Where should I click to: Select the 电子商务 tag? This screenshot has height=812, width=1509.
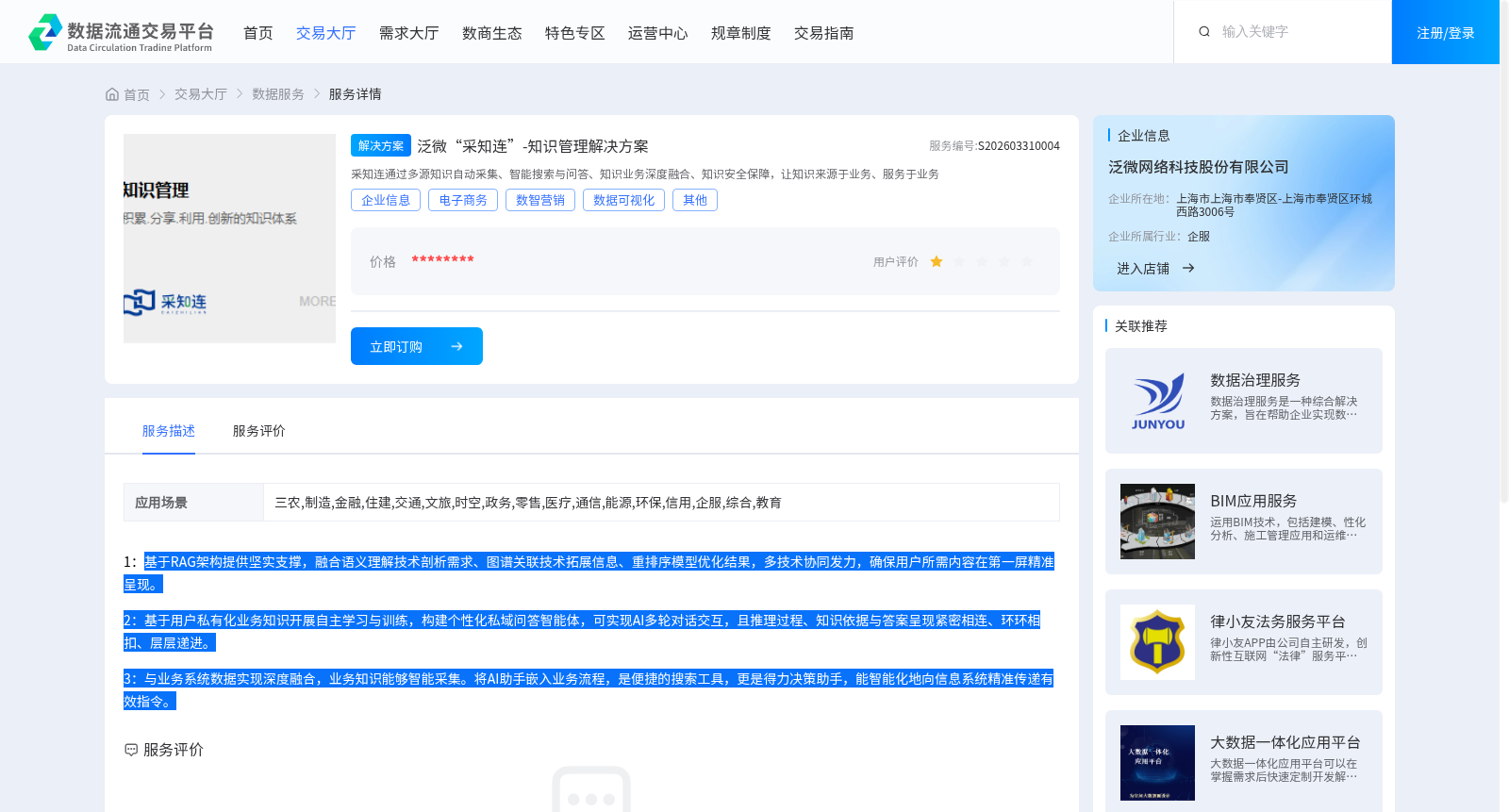(x=463, y=200)
